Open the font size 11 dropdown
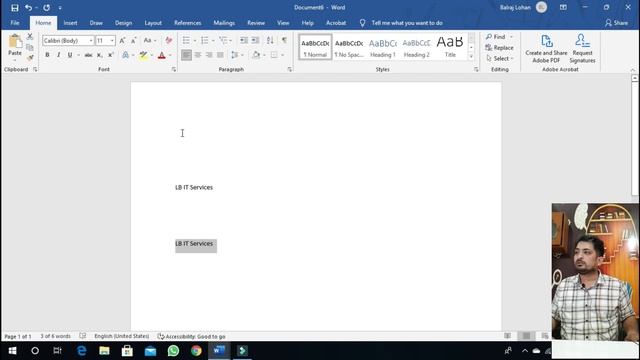The image size is (640, 360). pos(112,40)
